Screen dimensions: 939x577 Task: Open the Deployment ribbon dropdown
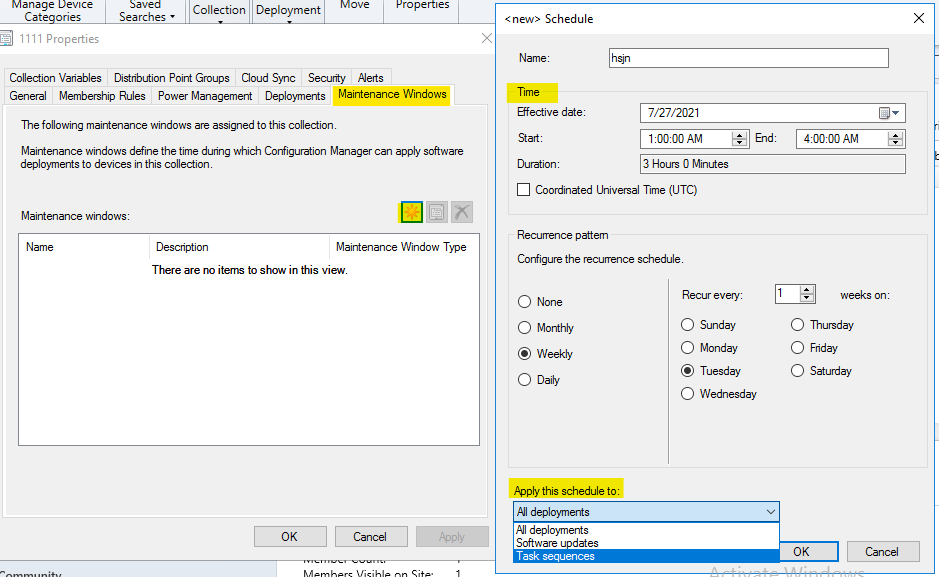[288, 11]
